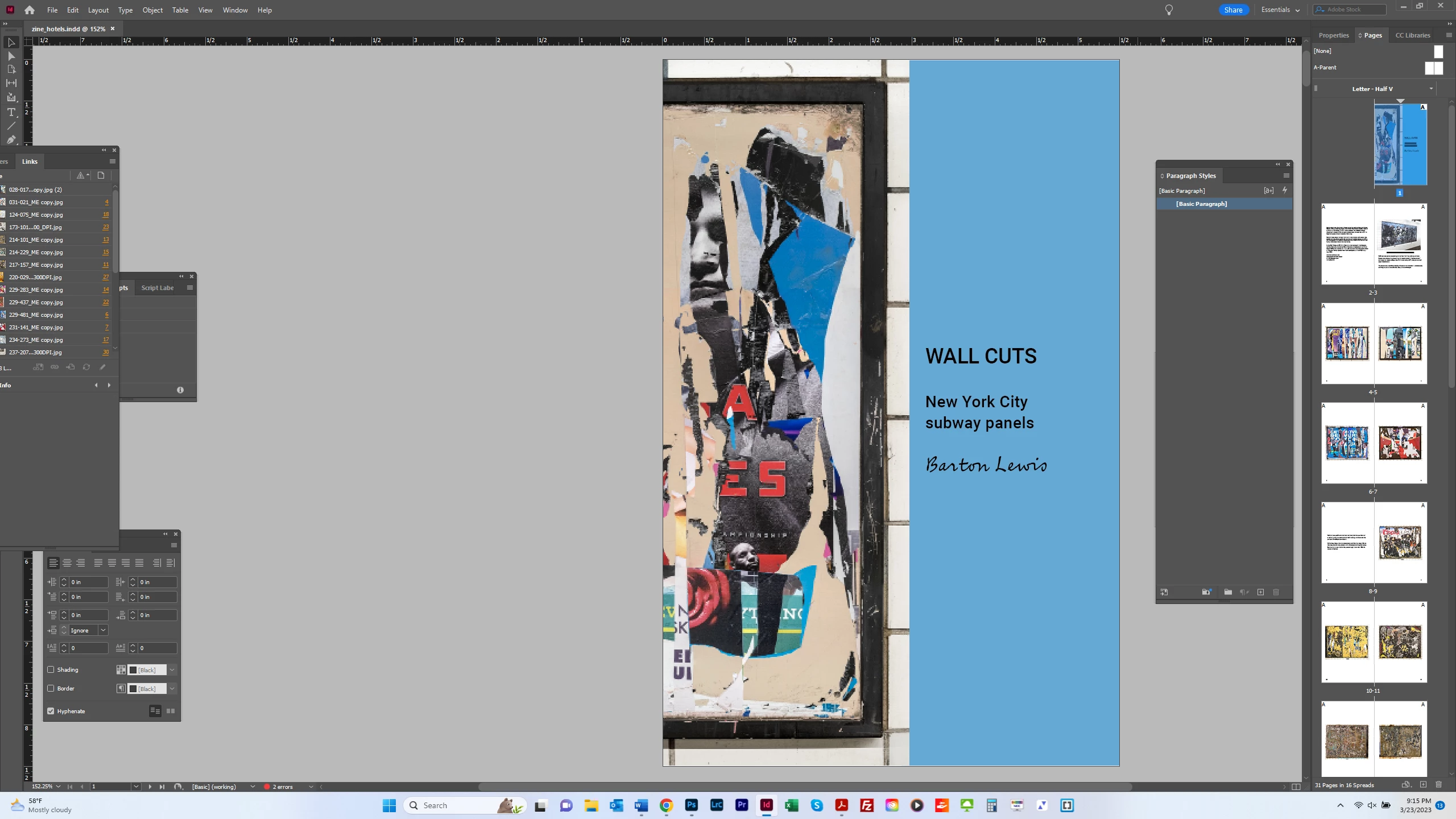
Task: Uncheck the Hyphenate checkbox
Action: 51,712
